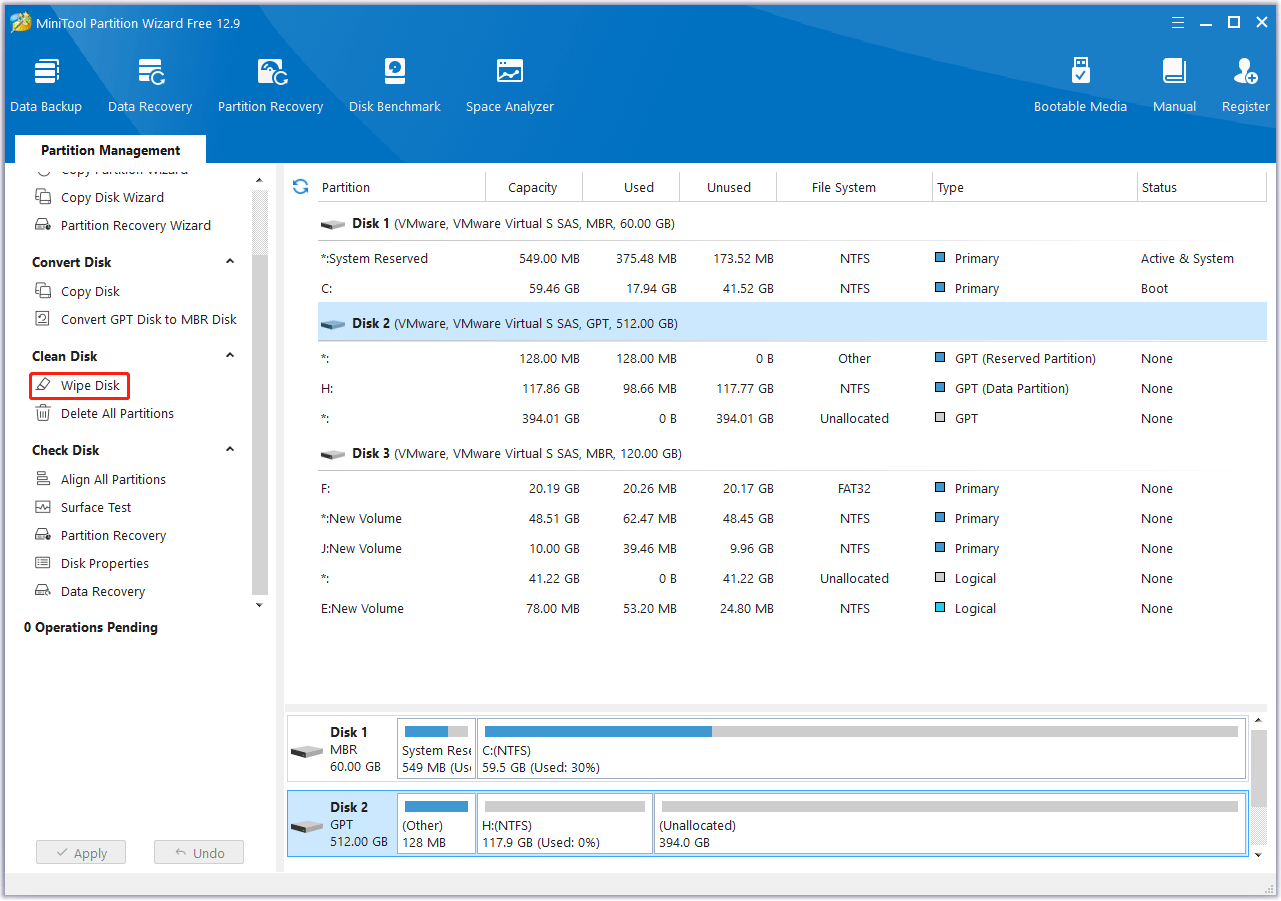Sort by the Used column header

coord(631,187)
